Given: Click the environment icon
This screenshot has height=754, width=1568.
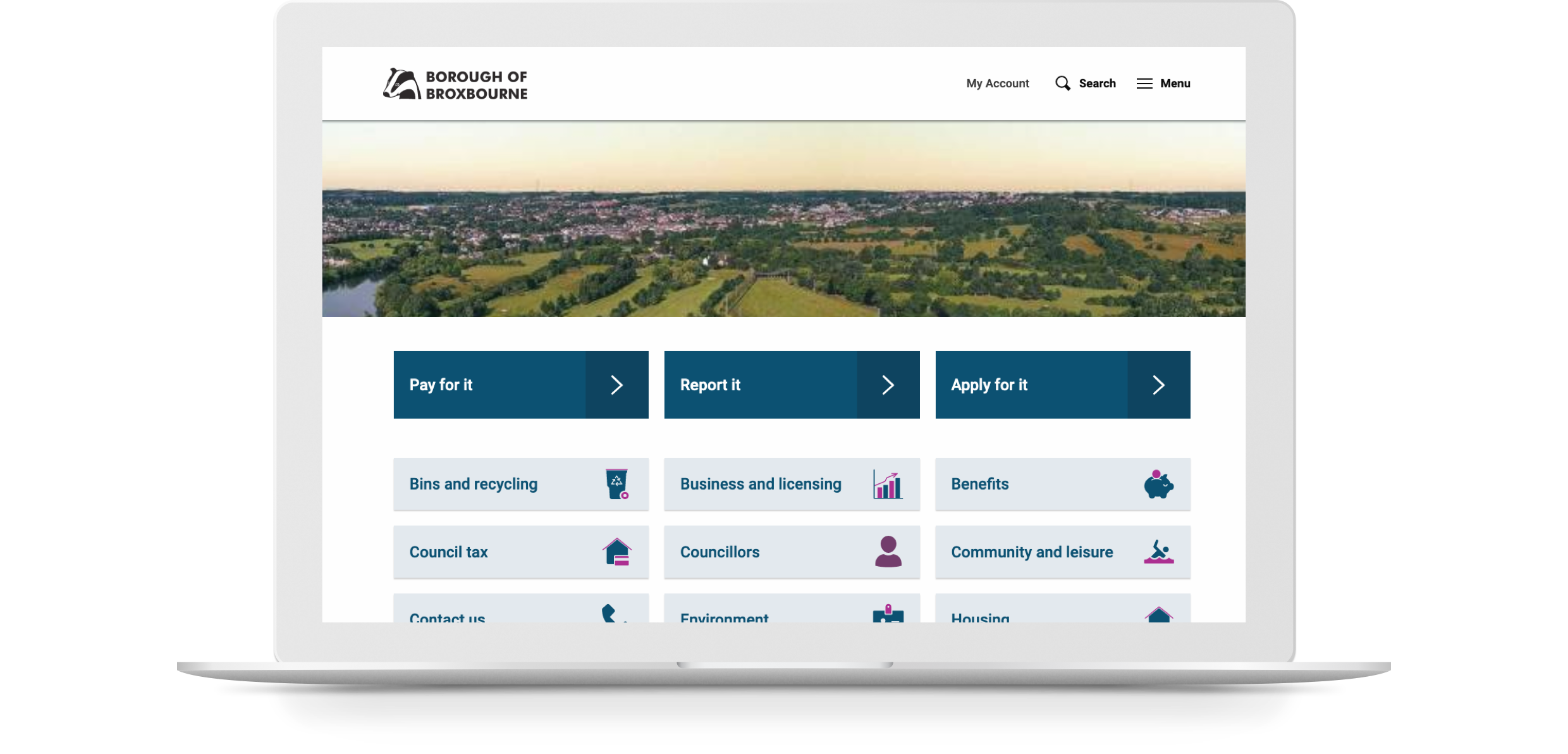Looking at the screenshot, I should pyautogui.click(x=888, y=613).
